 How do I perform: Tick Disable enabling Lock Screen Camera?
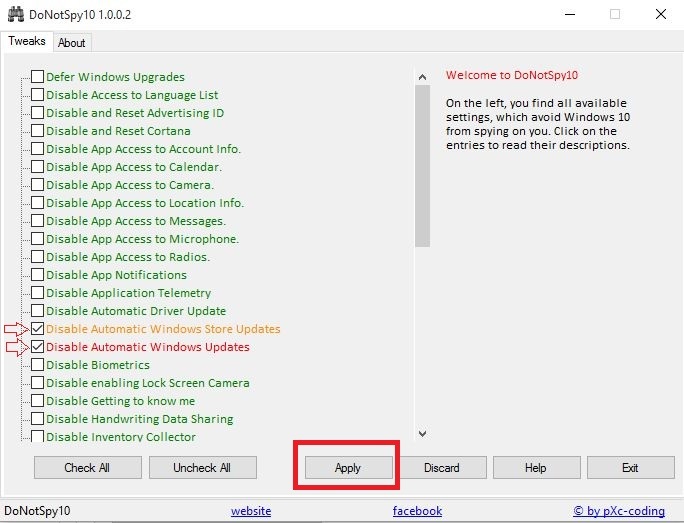[x=38, y=383]
